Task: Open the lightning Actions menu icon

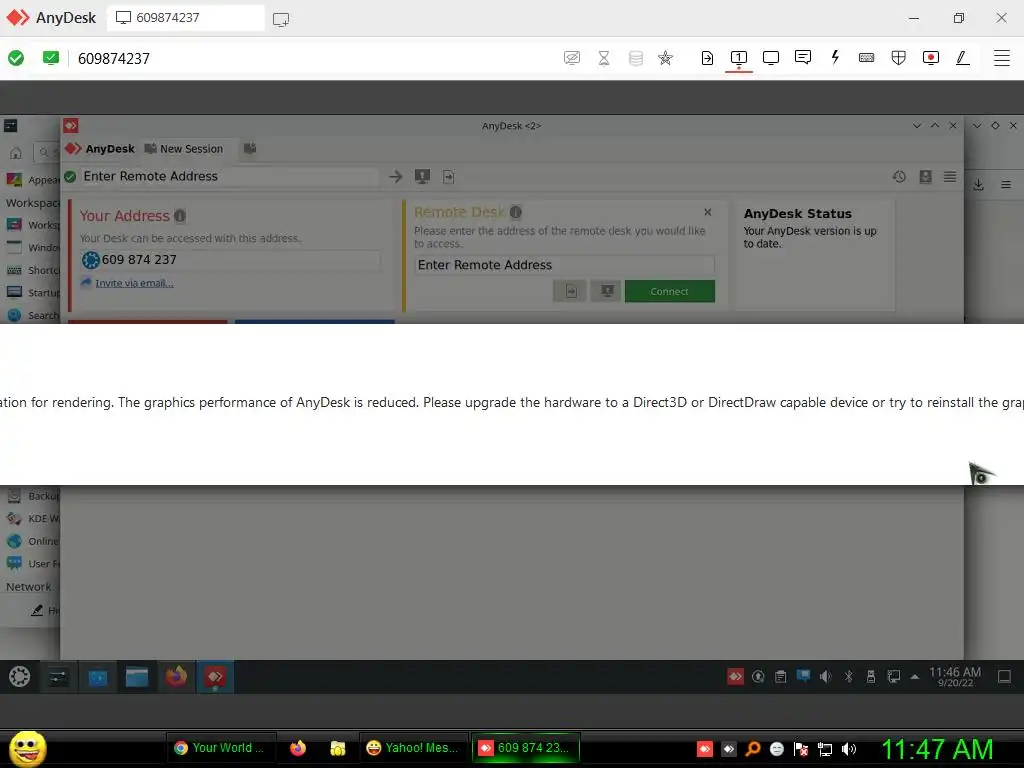Action: (835, 57)
